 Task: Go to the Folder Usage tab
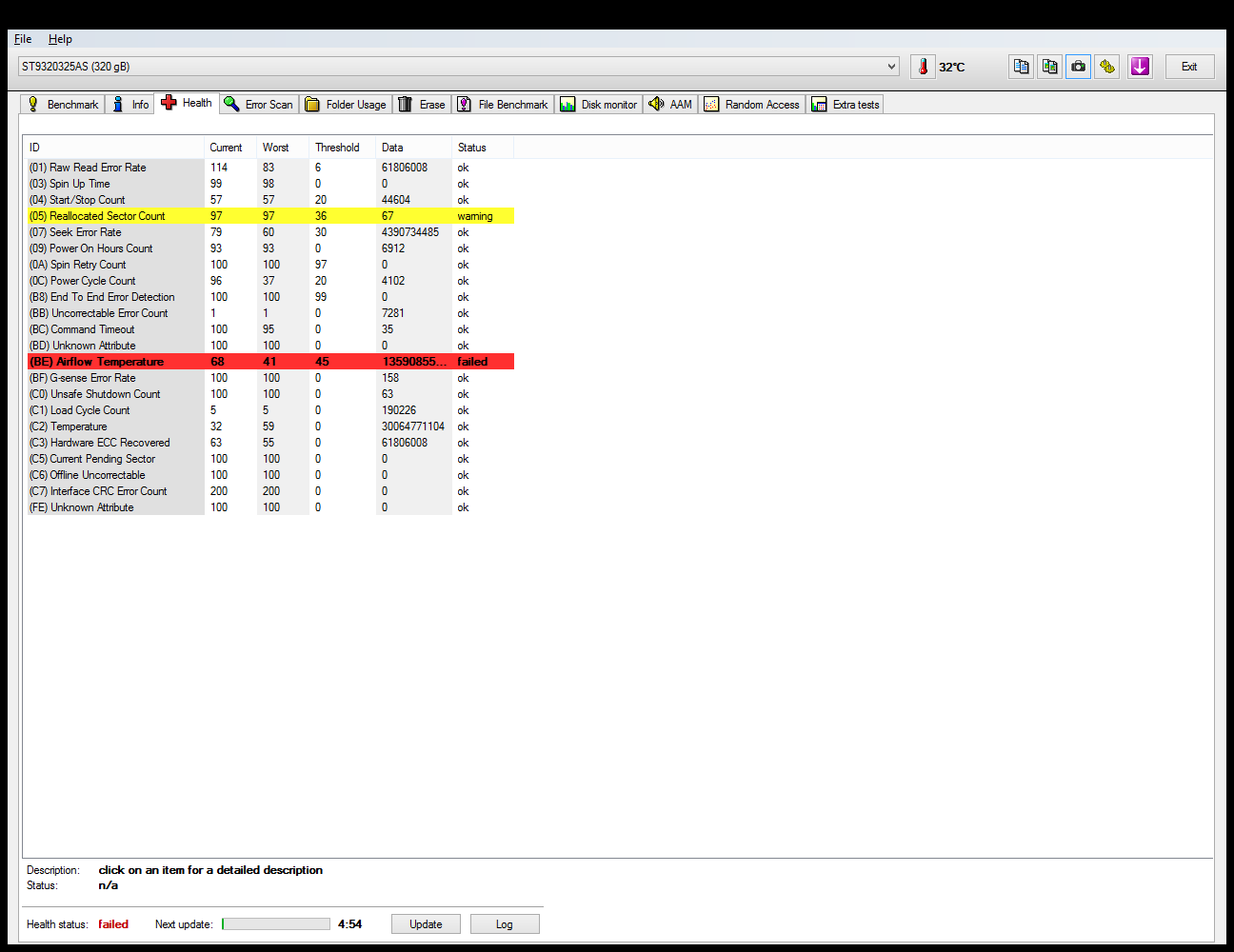346,105
